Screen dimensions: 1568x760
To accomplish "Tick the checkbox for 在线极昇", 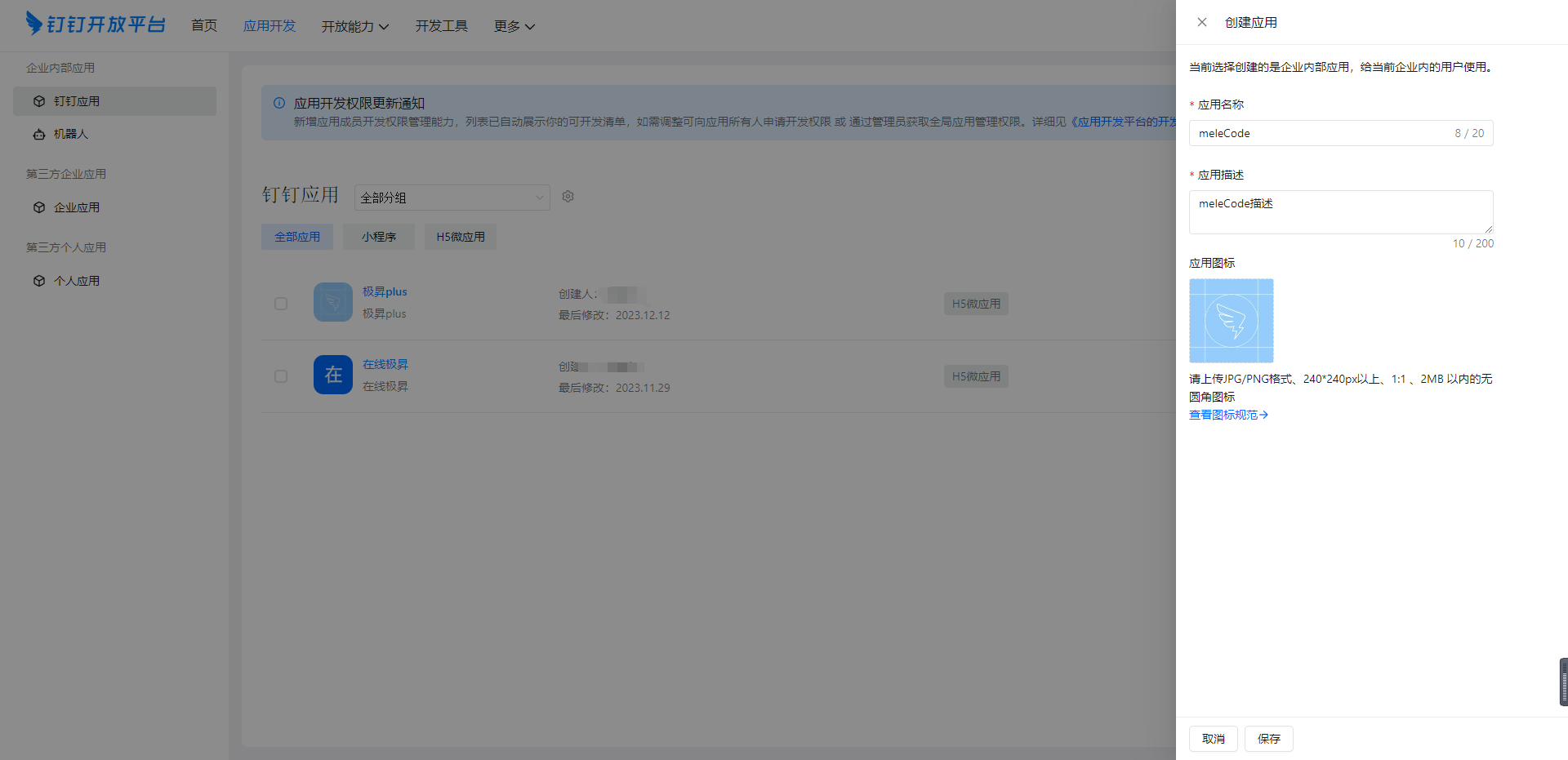I will (281, 376).
